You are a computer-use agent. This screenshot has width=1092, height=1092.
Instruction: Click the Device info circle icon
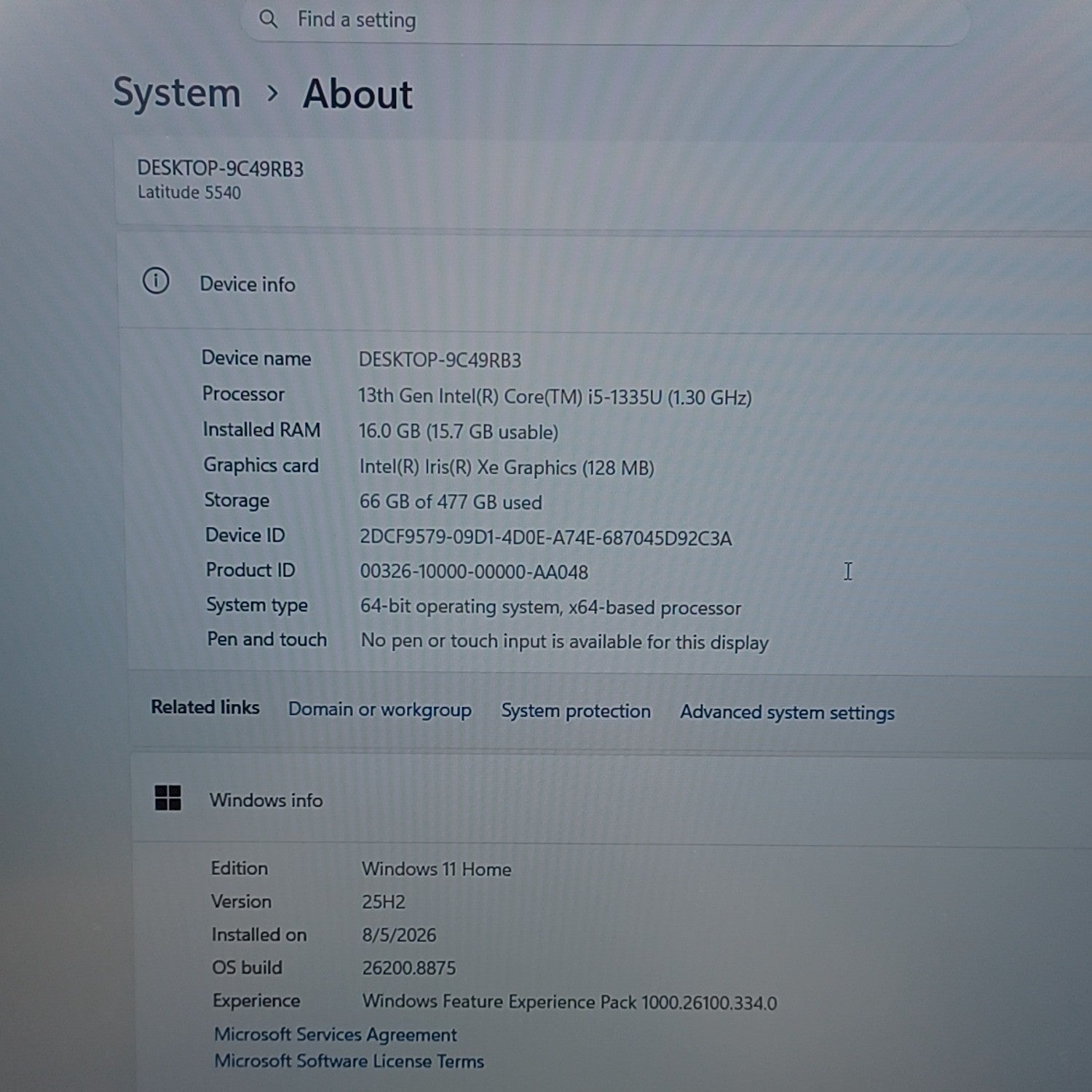click(x=156, y=281)
